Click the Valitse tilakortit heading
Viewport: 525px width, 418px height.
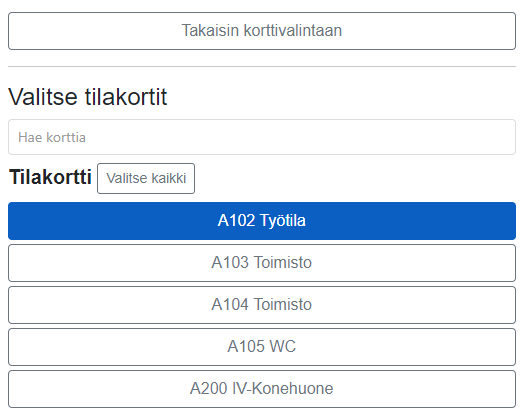[x=88, y=97]
